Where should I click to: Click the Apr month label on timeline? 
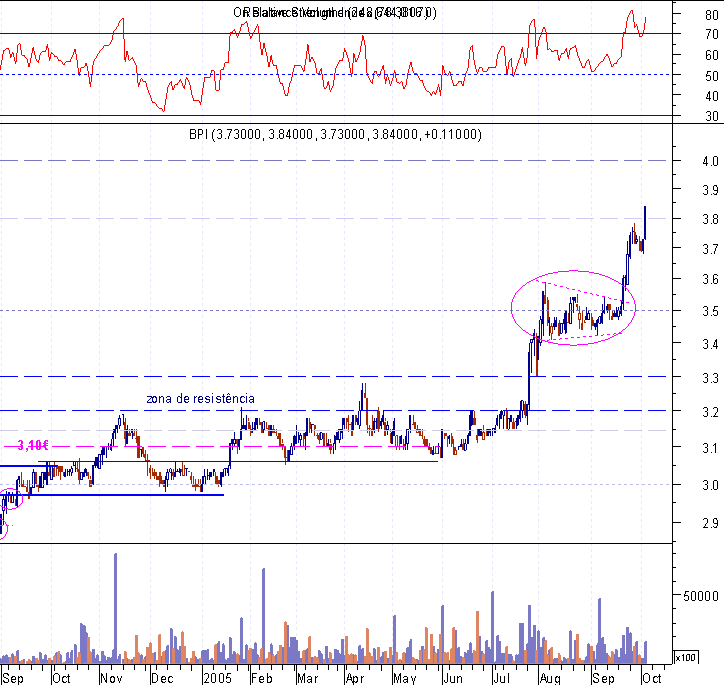[x=355, y=678]
